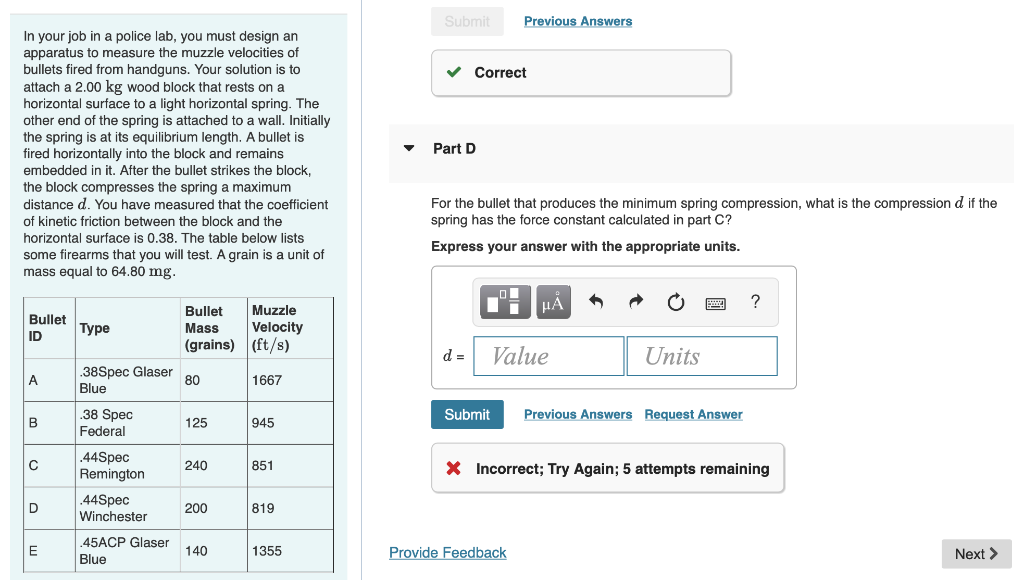Submit the Part D answer
1024x580 pixels.
point(467,414)
